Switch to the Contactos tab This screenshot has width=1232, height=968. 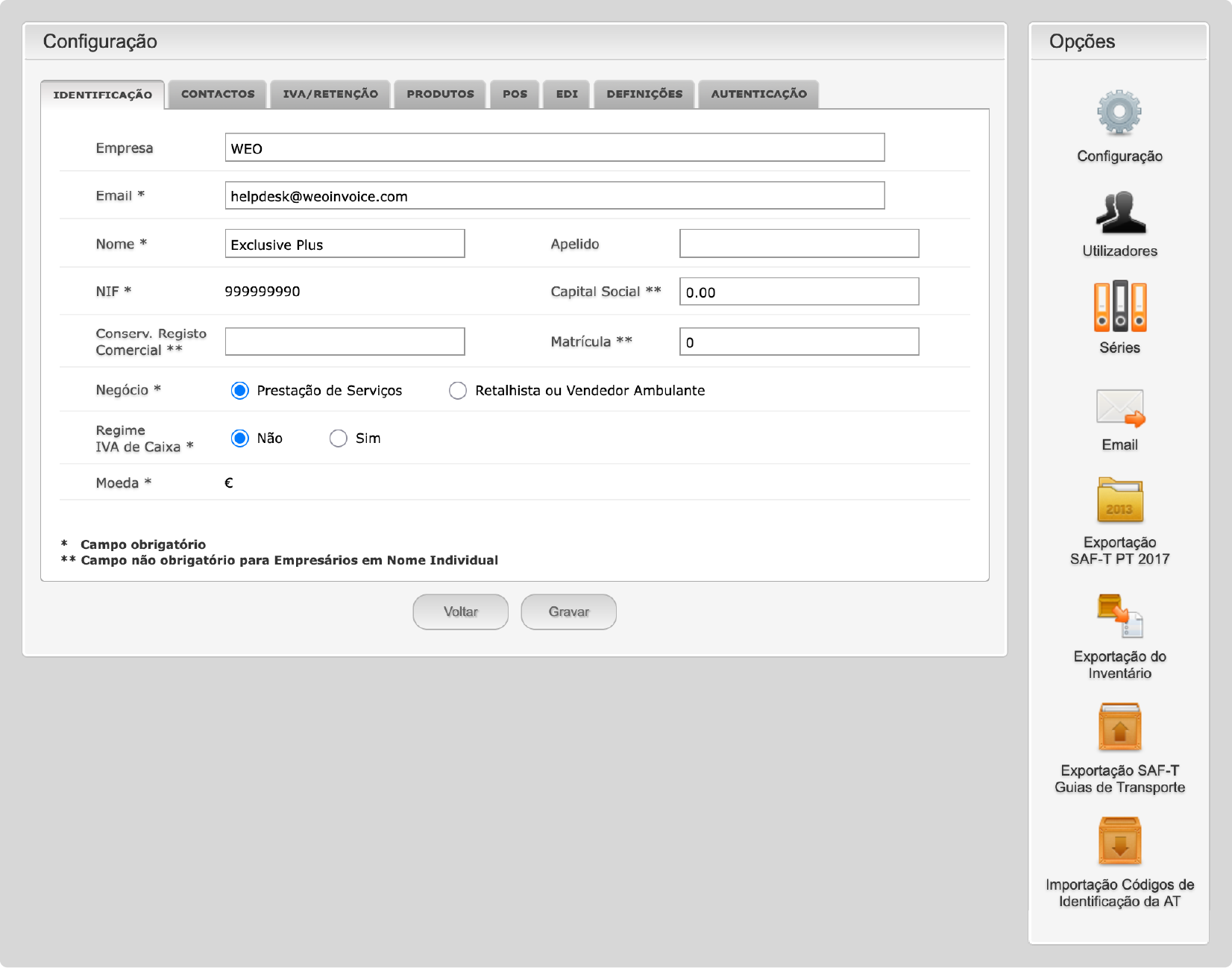click(218, 94)
